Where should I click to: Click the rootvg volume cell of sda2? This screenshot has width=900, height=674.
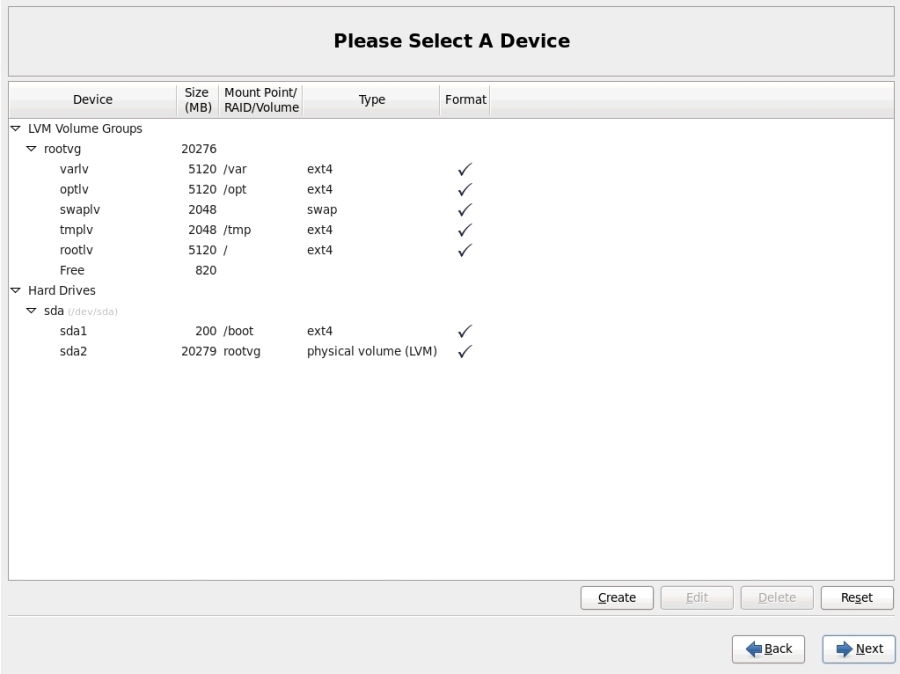point(242,351)
